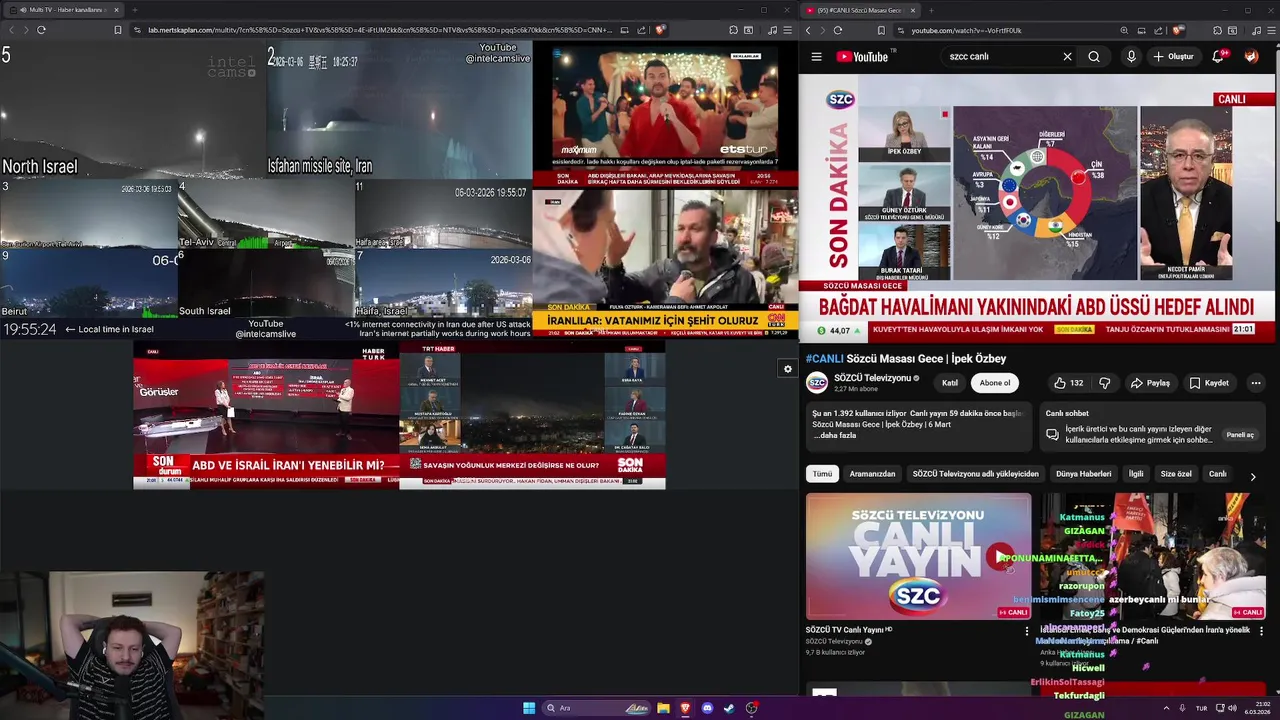Viewport: 1280px width, 720px height.
Task: Switch to the Multi TV - Haber kanalları tab
Action: pos(65,10)
